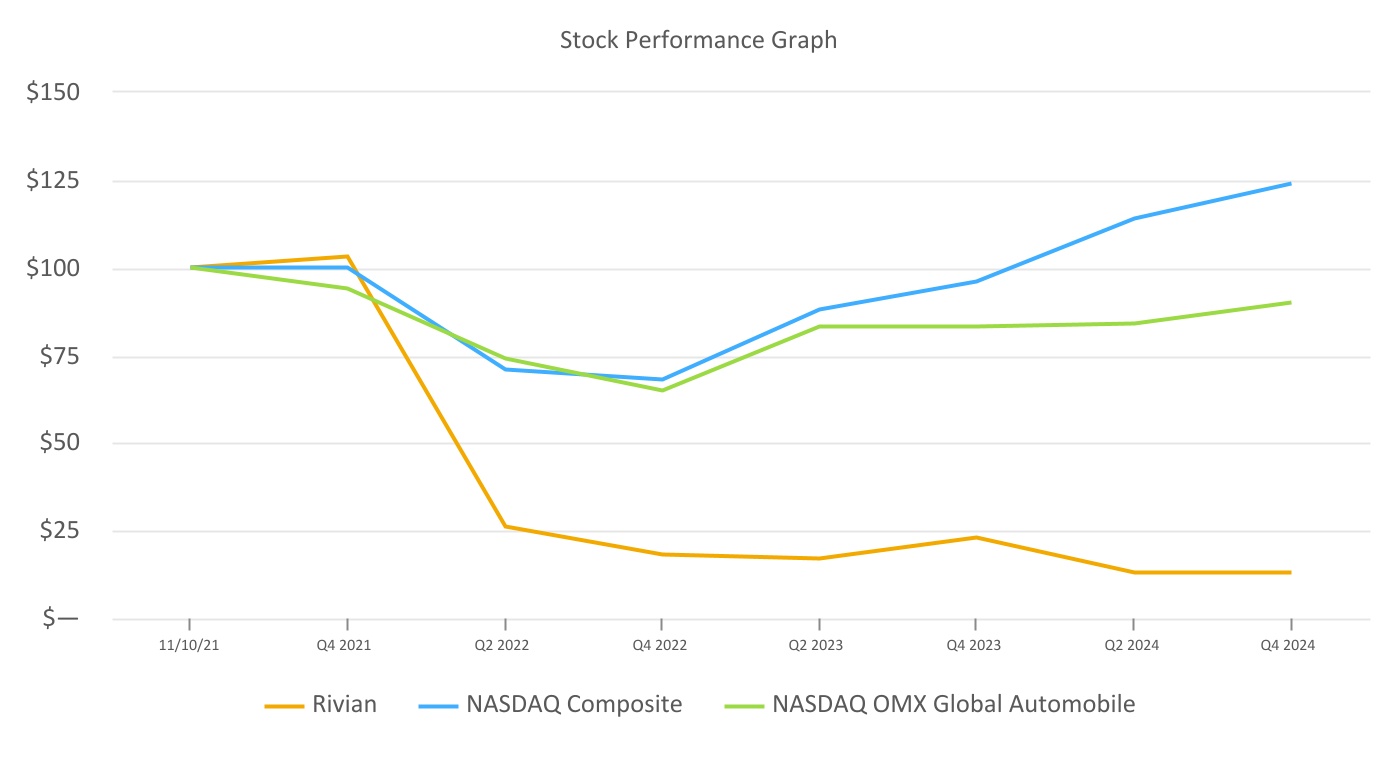Click the green NASDAQ OMX legend swatch
Screen dimensions: 1400x760
[x=744, y=705]
